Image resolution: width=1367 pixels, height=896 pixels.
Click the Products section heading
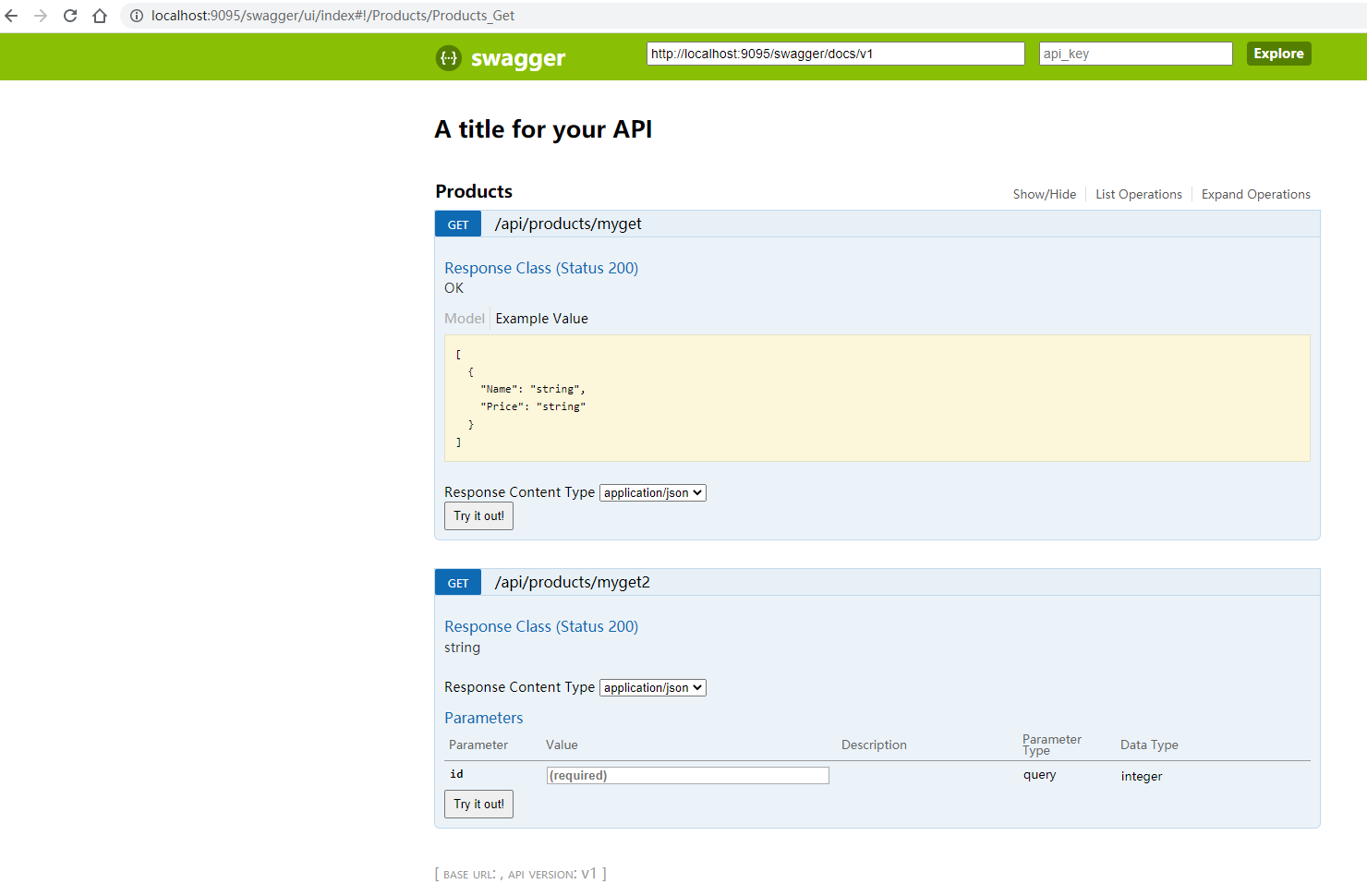point(474,191)
